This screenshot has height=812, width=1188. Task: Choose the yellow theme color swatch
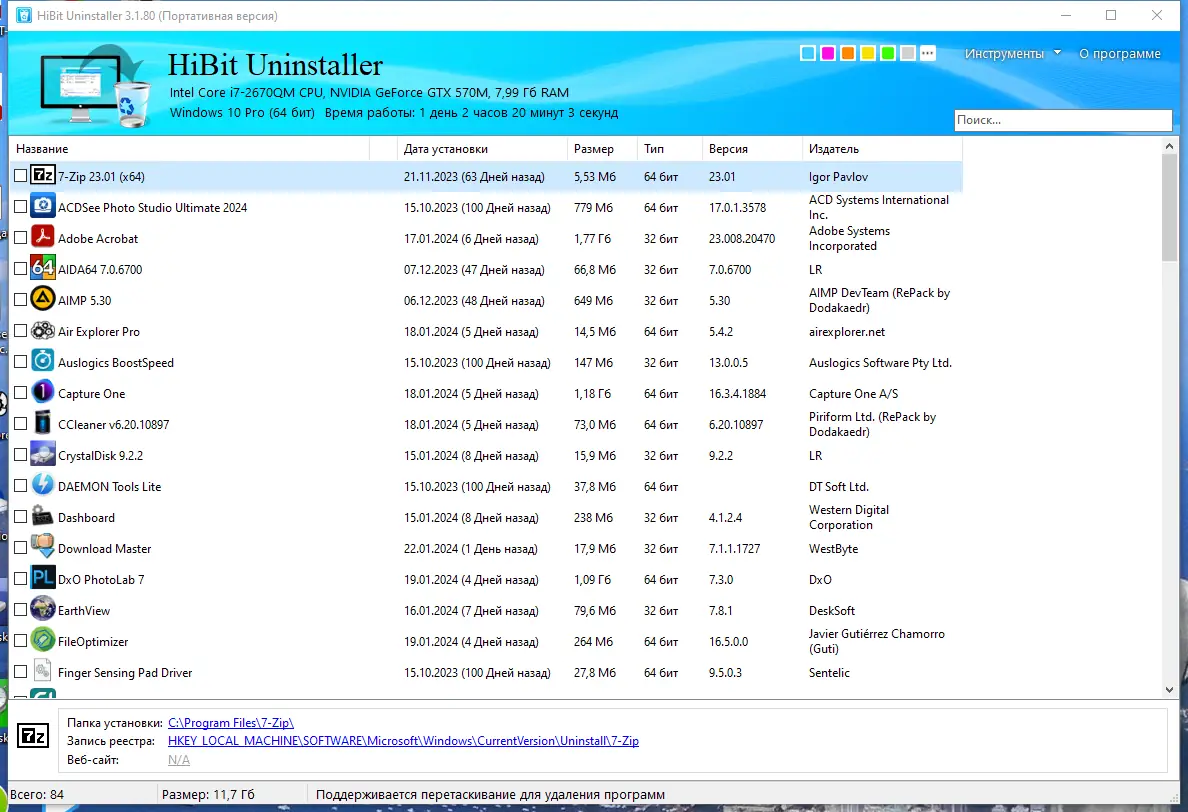tap(868, 53)
